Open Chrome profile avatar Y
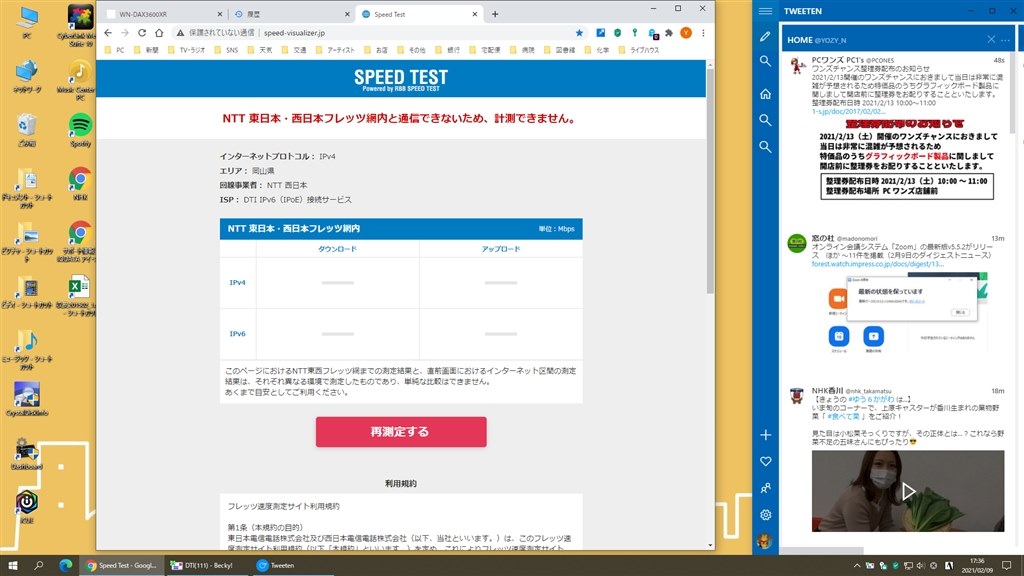This screenshot has width=1024, height=576. pos(686,33)
